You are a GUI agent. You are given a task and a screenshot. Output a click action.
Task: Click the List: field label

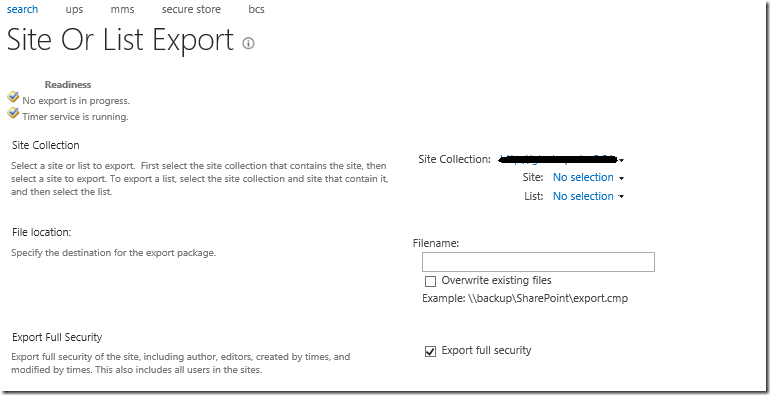click(534, 196)
